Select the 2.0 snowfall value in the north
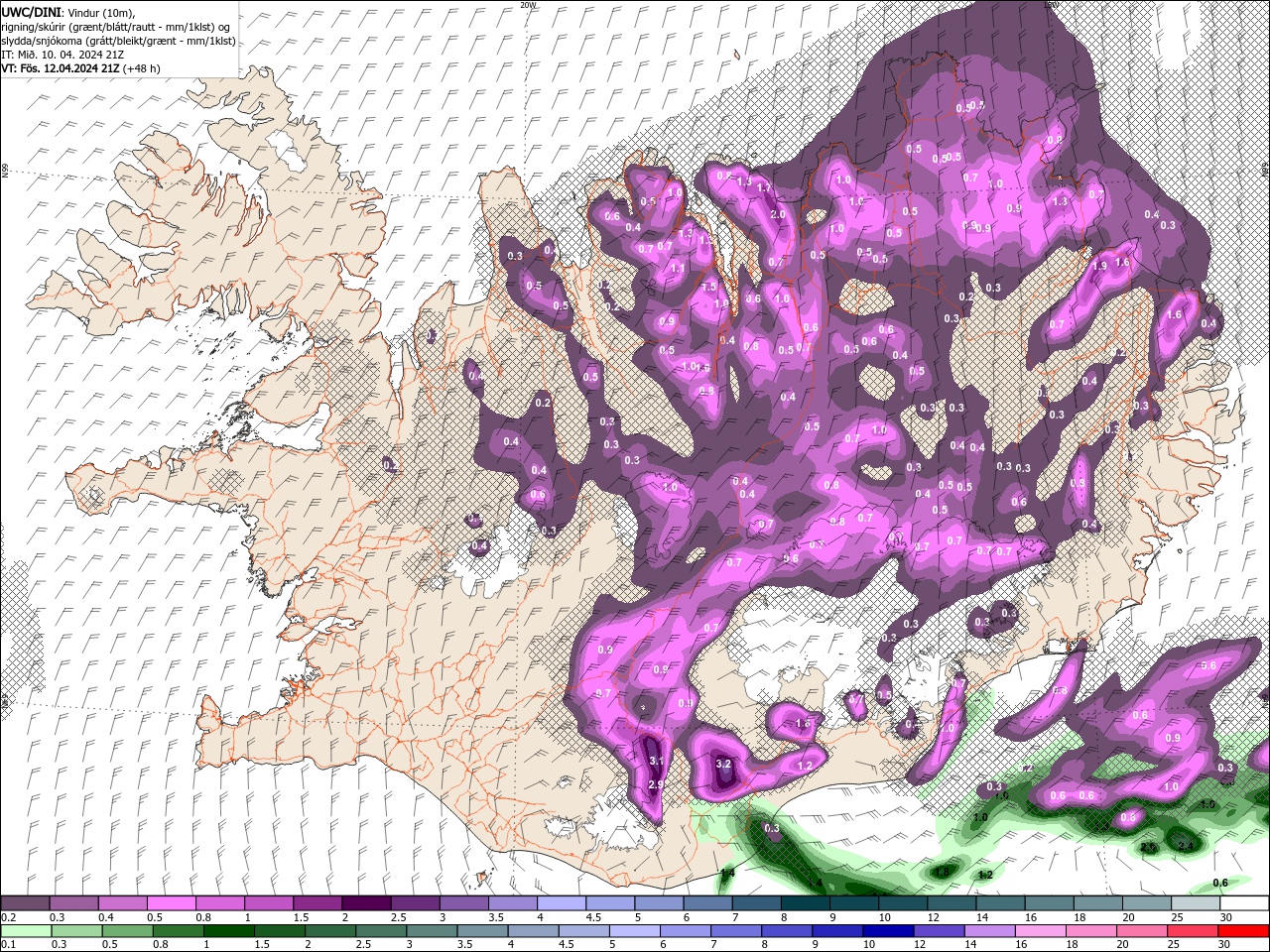The width and height of the screenshot is (1270, 952). (x=779, y=214)
